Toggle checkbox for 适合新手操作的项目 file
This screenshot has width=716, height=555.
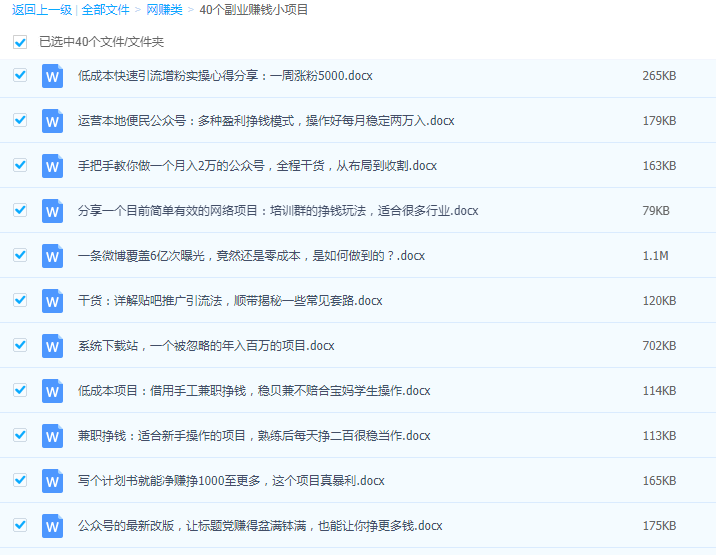tap(20, 435)
